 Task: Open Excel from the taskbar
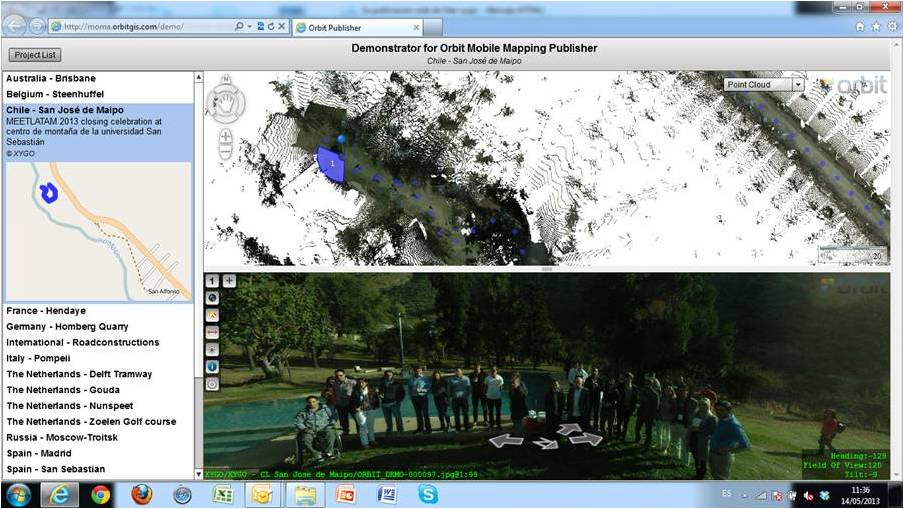pyautogui.click(x=223, y=495)
